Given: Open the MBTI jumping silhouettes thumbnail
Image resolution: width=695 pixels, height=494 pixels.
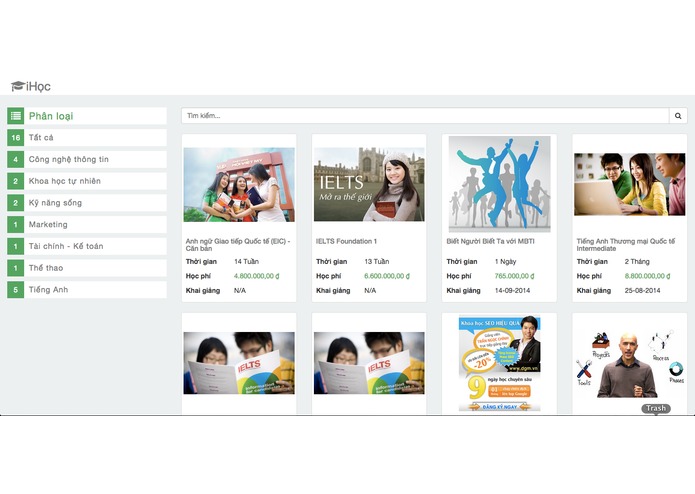Looking at the screenshot, I should pos(500,184).
